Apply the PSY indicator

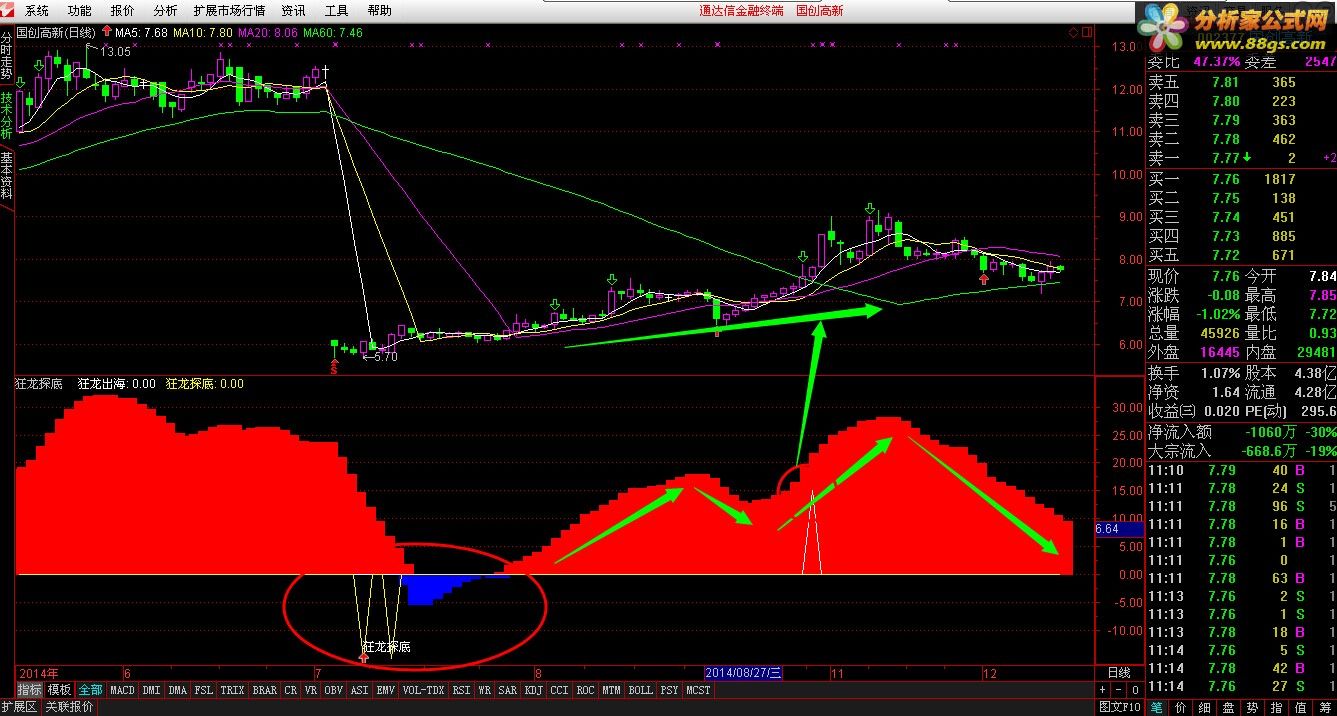click(669, 690)
